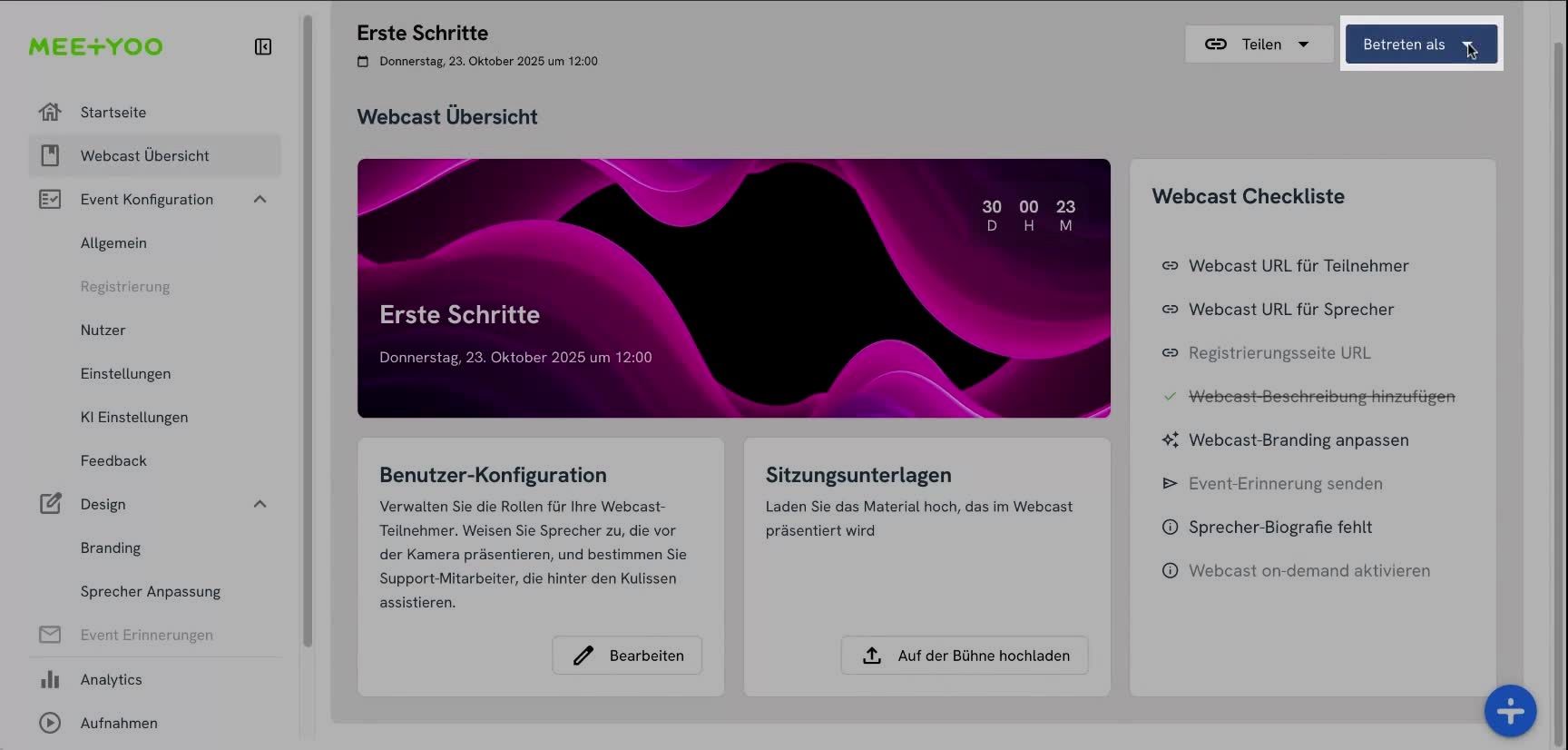
Task: Click the Aufnahmen play circle icon
Action: point(50,723)
